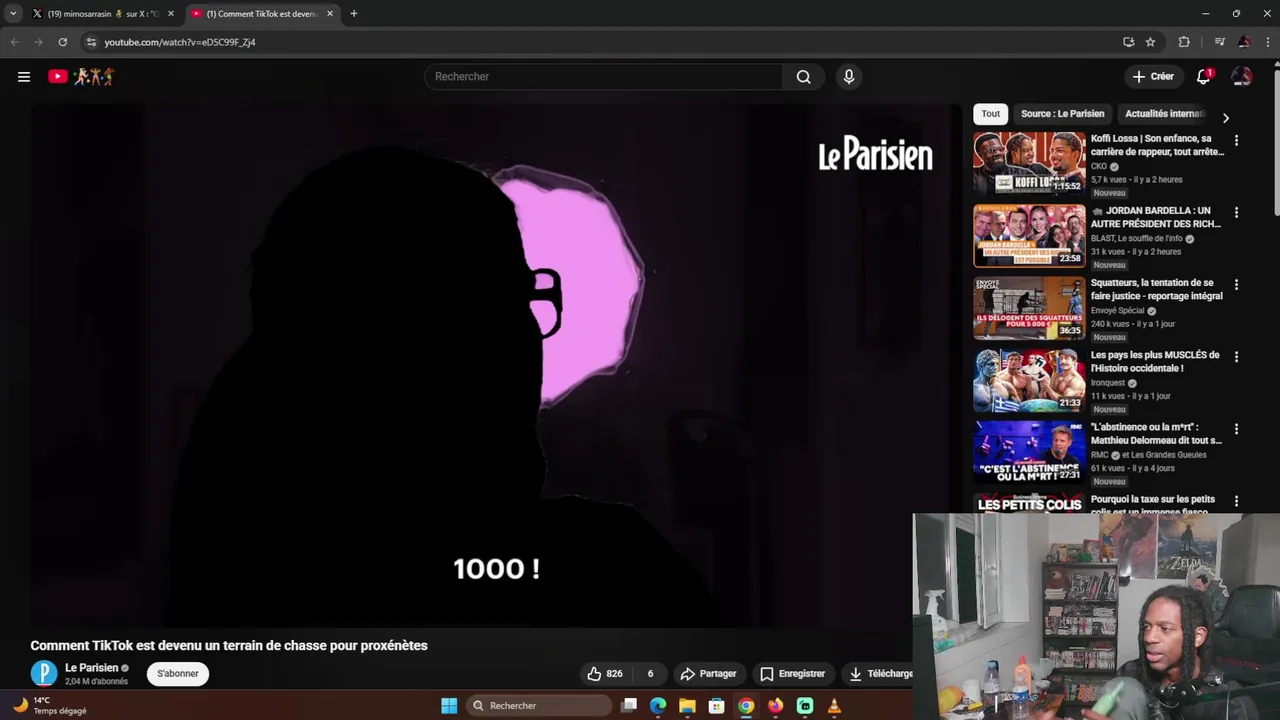Click the Créer button
1280x720 pixels.
1153,76
